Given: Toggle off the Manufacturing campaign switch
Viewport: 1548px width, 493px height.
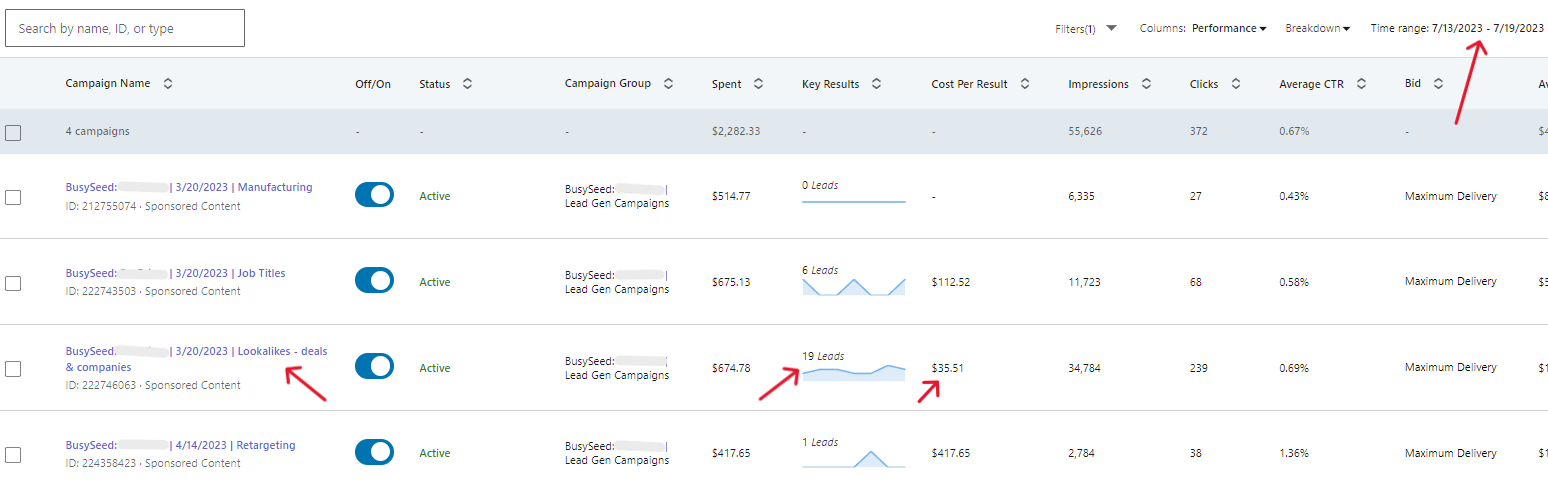Looking at the screenshot, I should [374, 195].
